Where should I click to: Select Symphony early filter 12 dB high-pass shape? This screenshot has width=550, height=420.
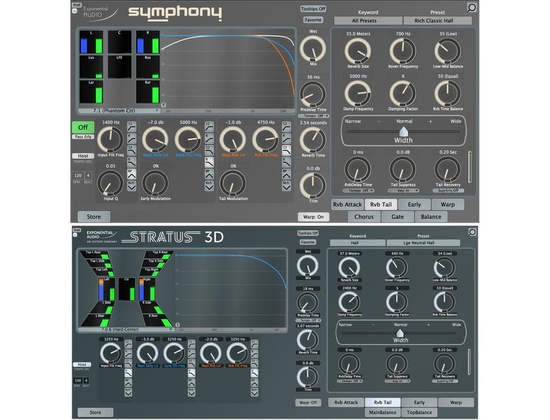tap(209, 127)
